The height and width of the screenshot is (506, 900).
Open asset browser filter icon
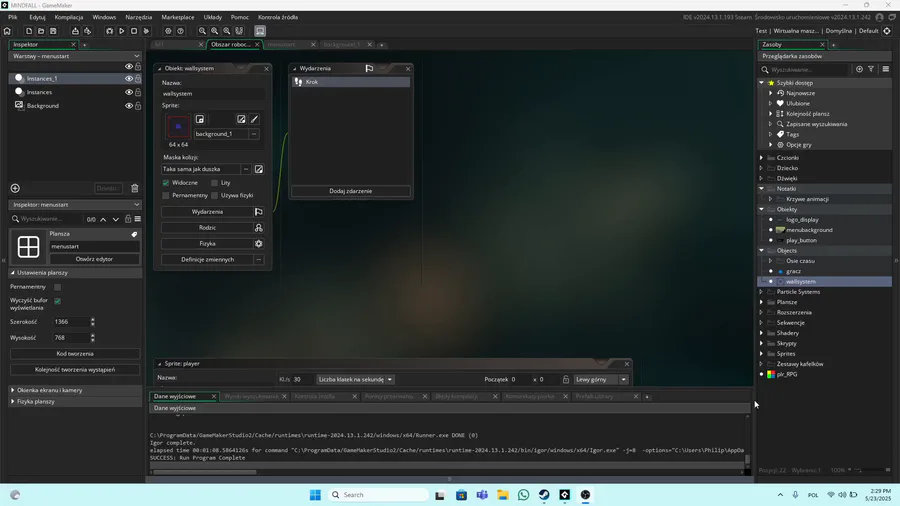click(x=871, y=69)
